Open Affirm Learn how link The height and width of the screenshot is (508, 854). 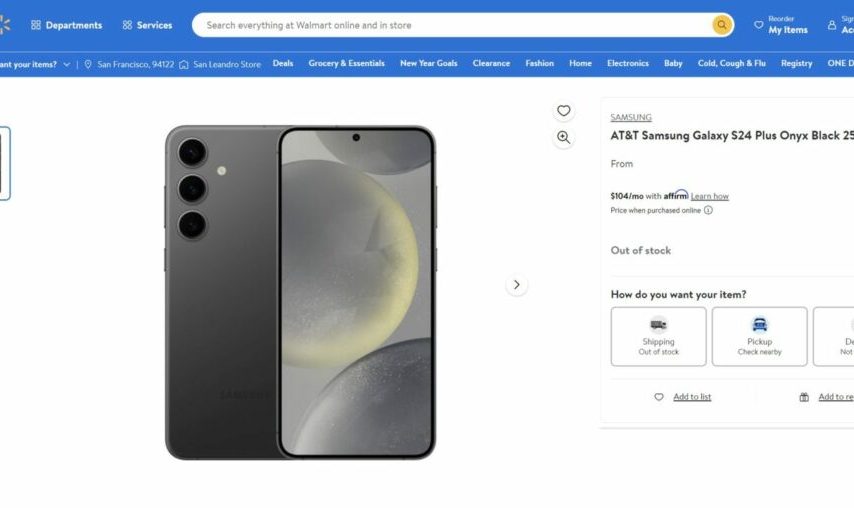point(709,196)
